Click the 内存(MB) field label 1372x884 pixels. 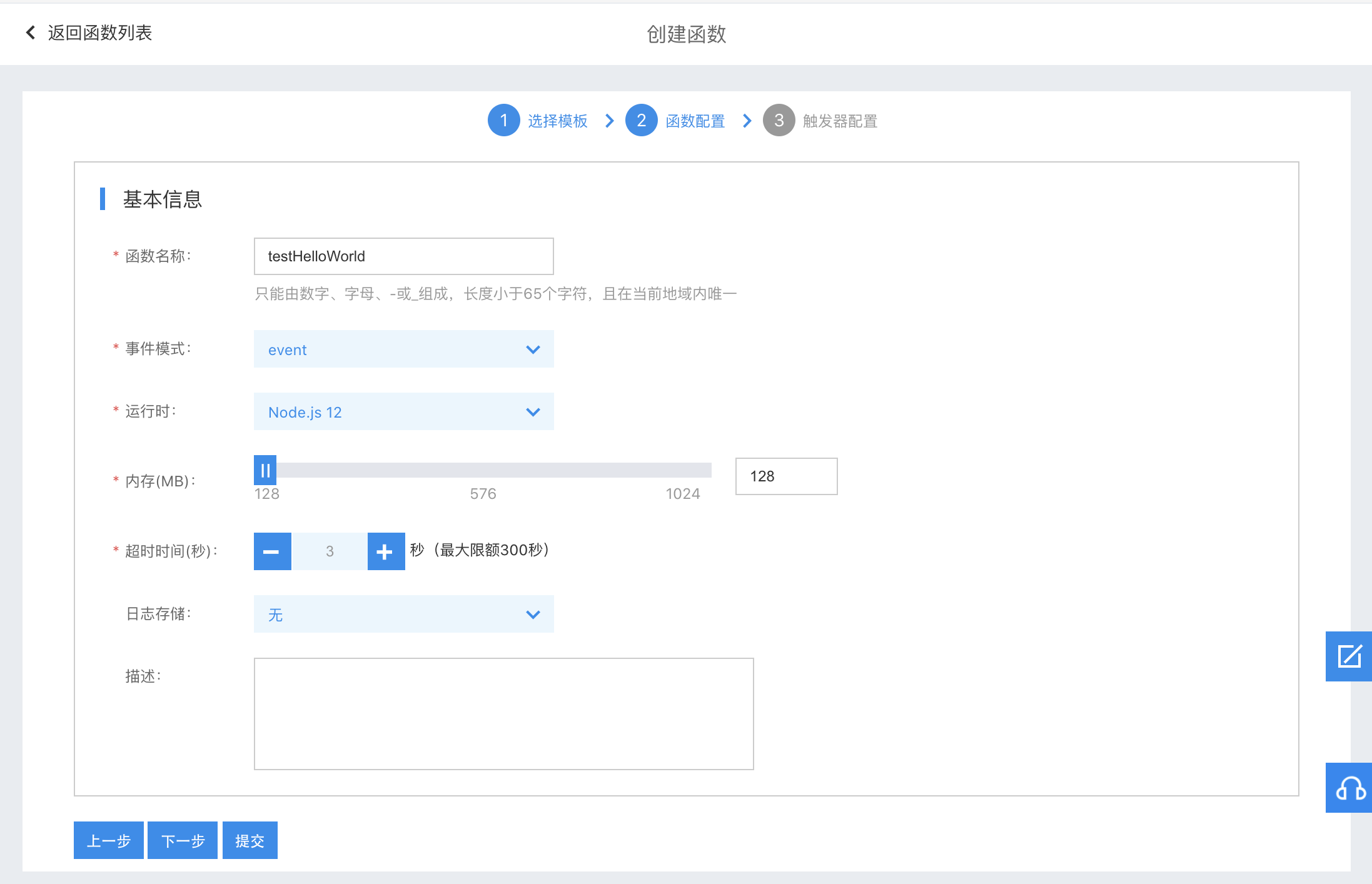(x=161, y=481)
